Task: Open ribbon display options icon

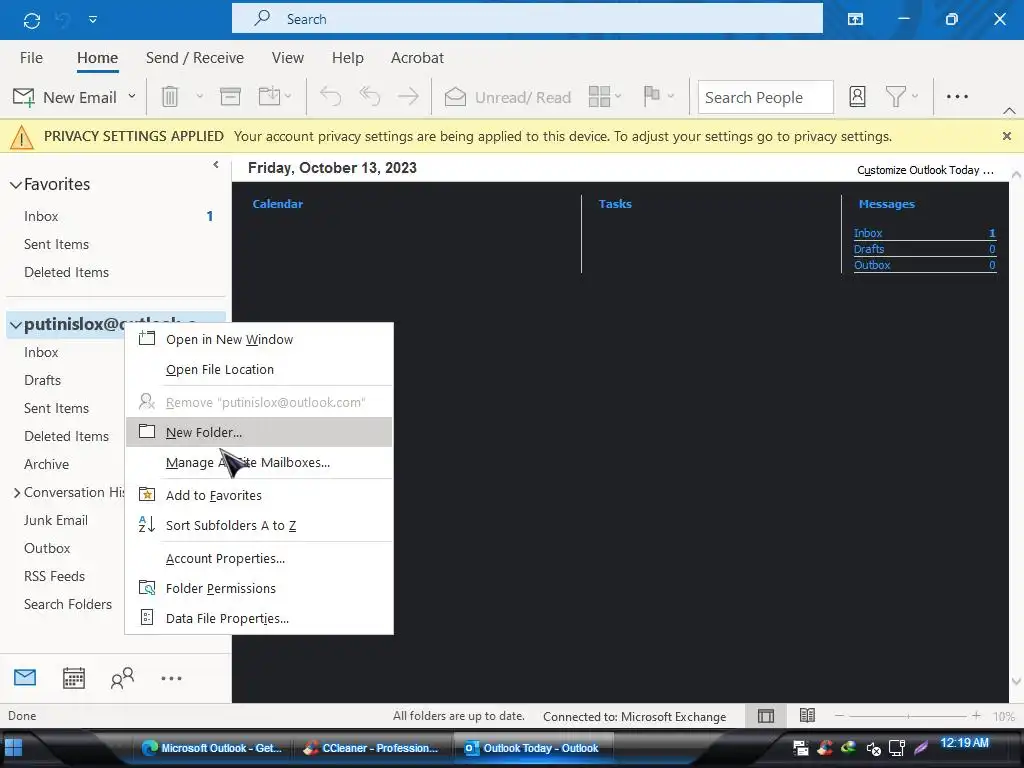Action: pyautogui.click(x=855, y=20)
